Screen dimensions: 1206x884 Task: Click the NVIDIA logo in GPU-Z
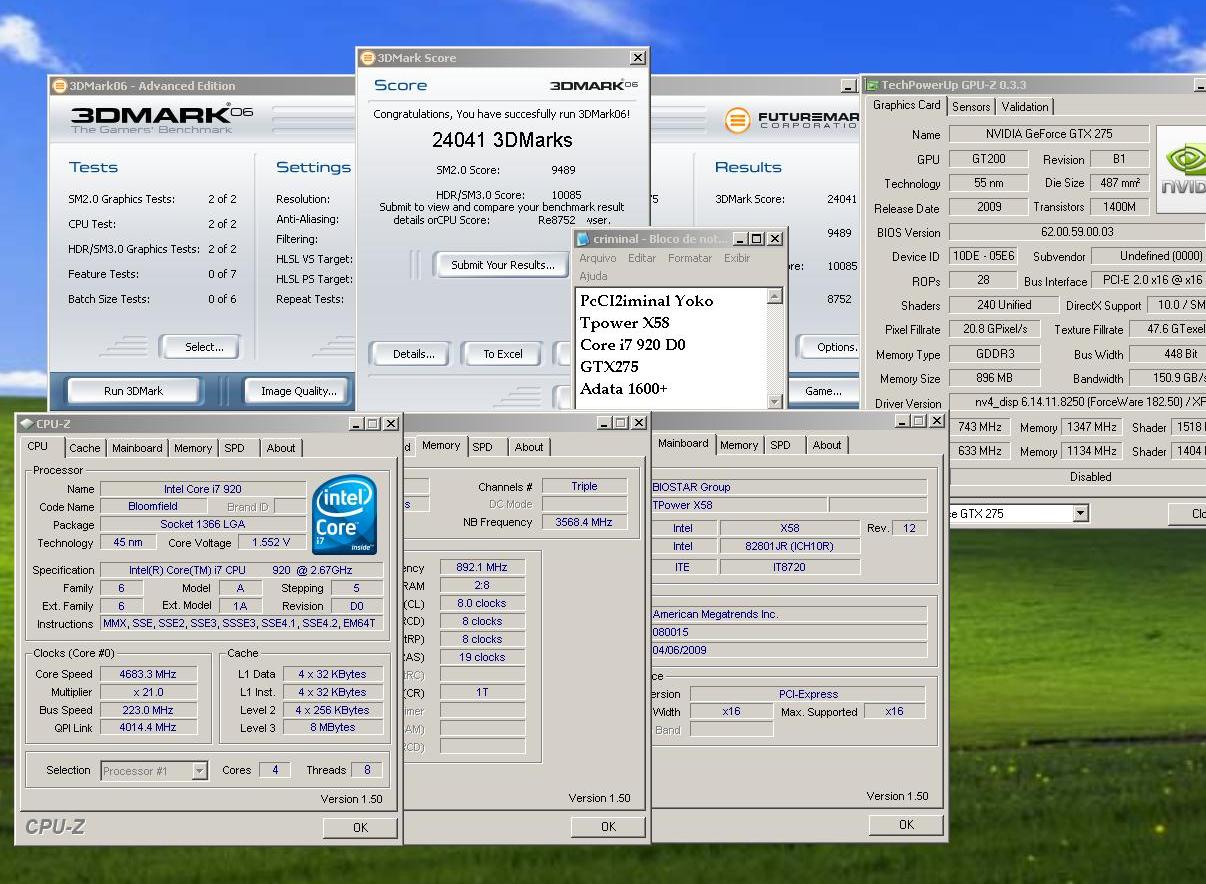pos(1182,169)
